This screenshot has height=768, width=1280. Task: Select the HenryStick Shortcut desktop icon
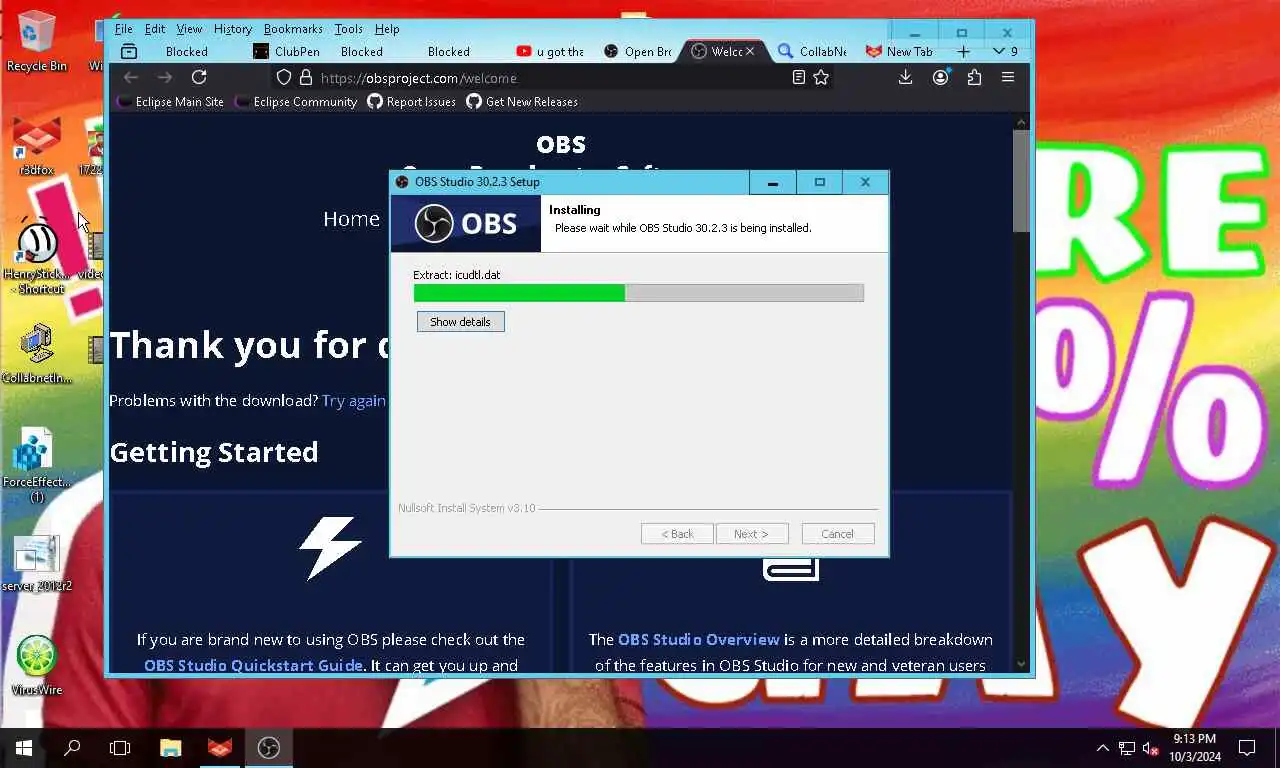point(37,257)
